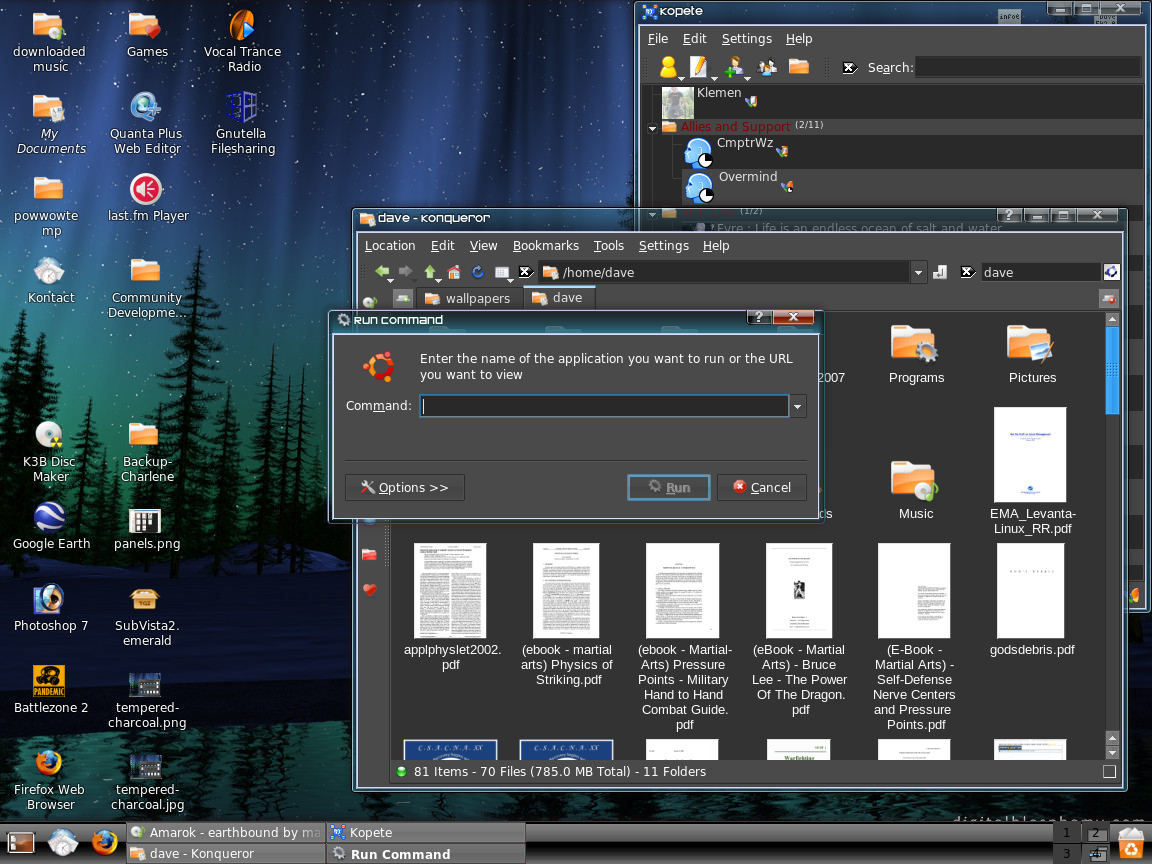The width and height of the screenshot is (1152, 864).
Task: Click the Back arrow in Konqueror toolbar
Action: tap(381, 272)
